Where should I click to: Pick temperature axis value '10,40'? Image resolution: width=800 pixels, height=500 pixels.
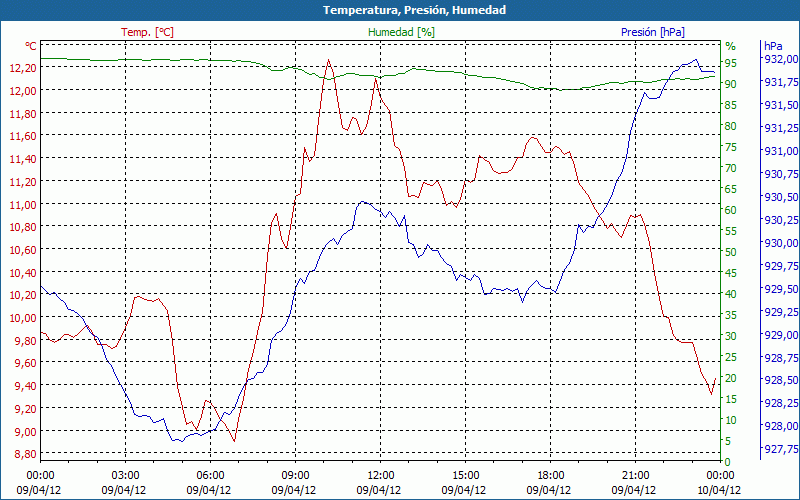pyautogui.click(x=23, y=272)
